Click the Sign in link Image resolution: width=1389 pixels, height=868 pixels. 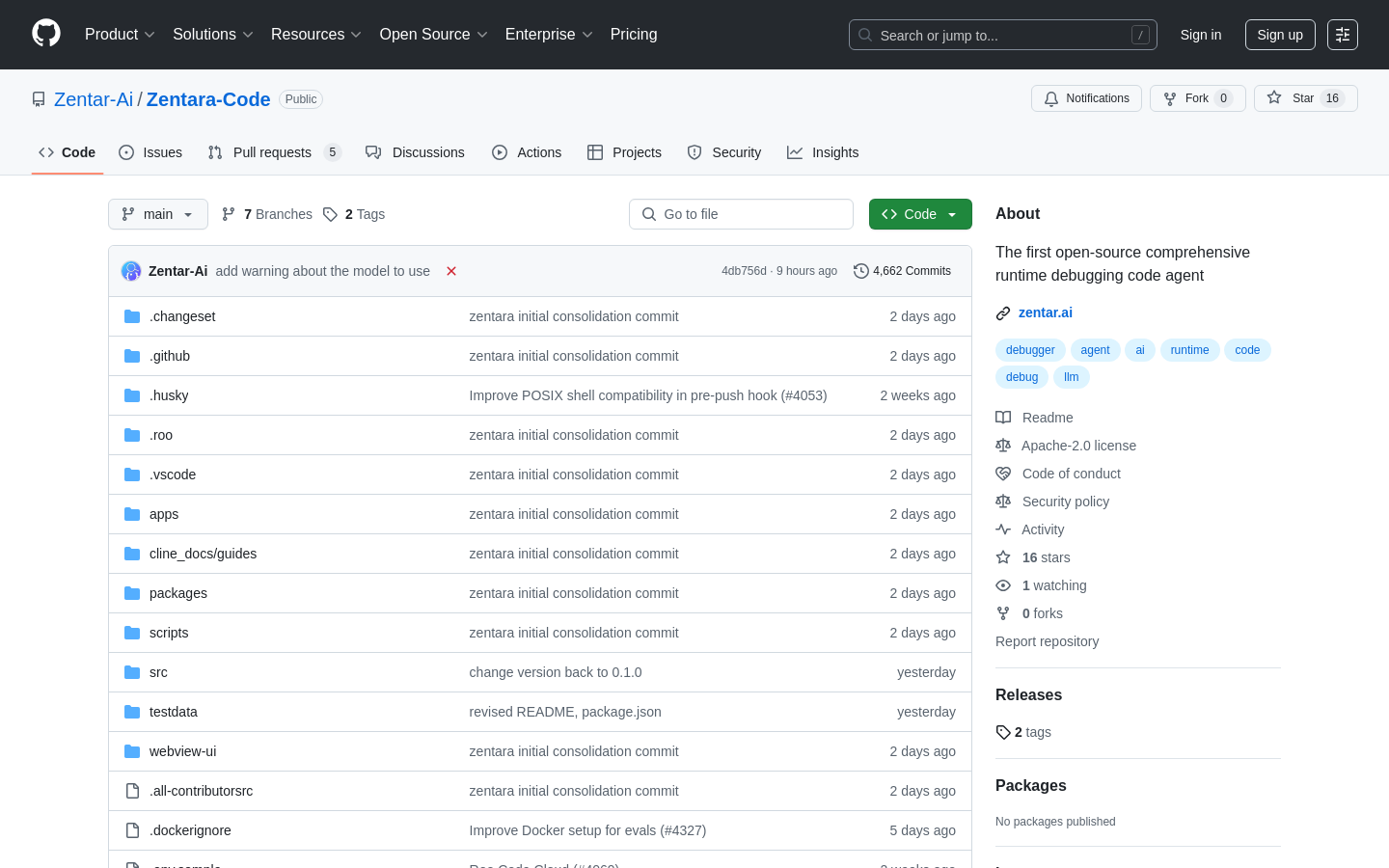click(x=1201, y=35)
